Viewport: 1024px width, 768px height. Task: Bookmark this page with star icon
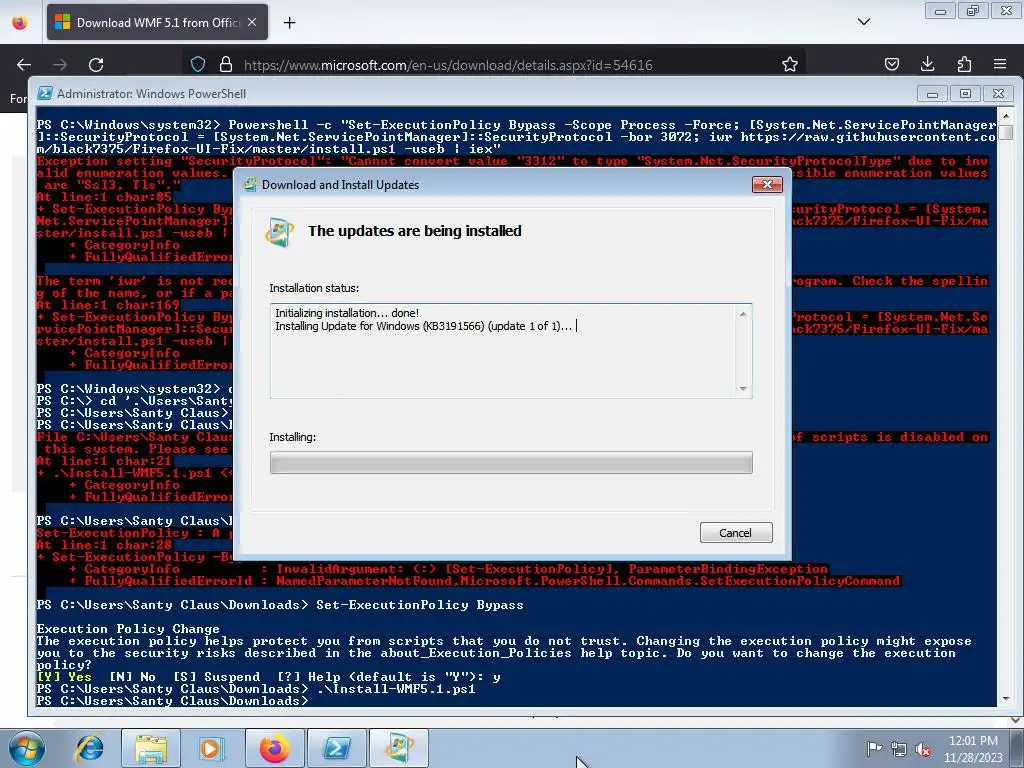click(x=790, y=65)
